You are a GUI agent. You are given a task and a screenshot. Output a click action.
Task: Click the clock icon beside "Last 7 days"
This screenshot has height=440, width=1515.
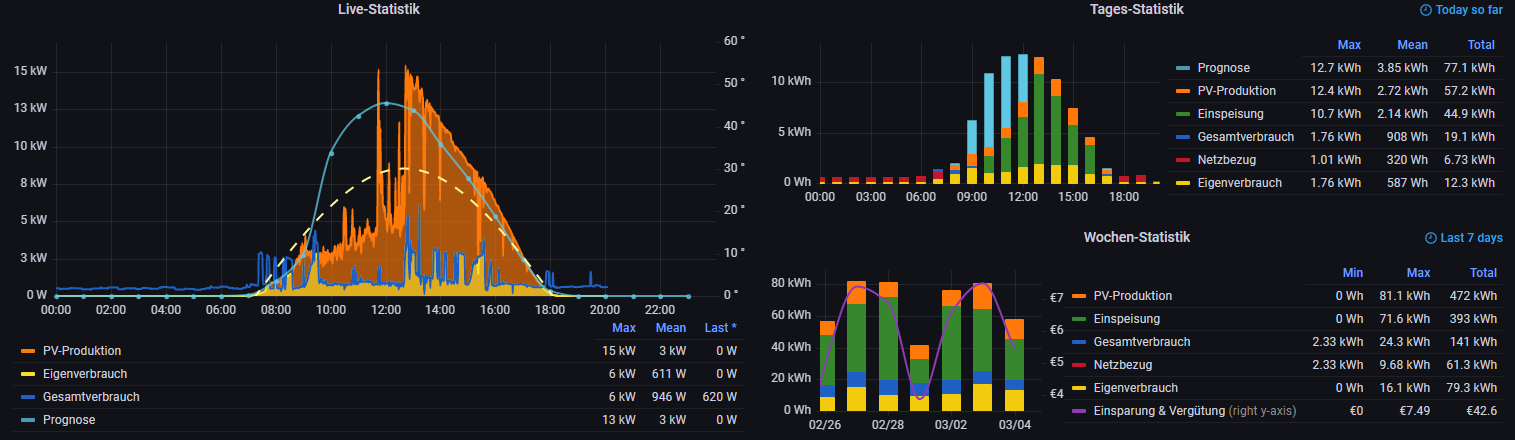click(1430, 238)
